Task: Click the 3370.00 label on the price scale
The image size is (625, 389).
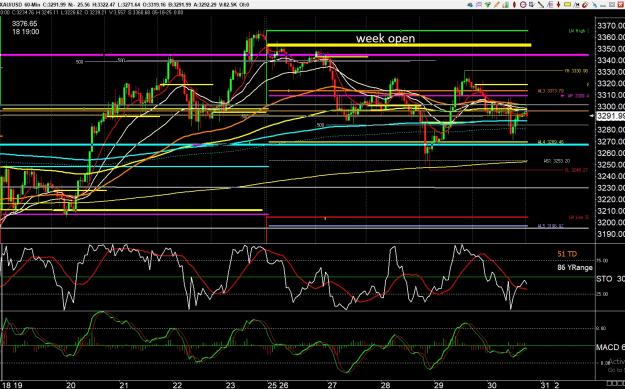Action: tap(611, 26)
